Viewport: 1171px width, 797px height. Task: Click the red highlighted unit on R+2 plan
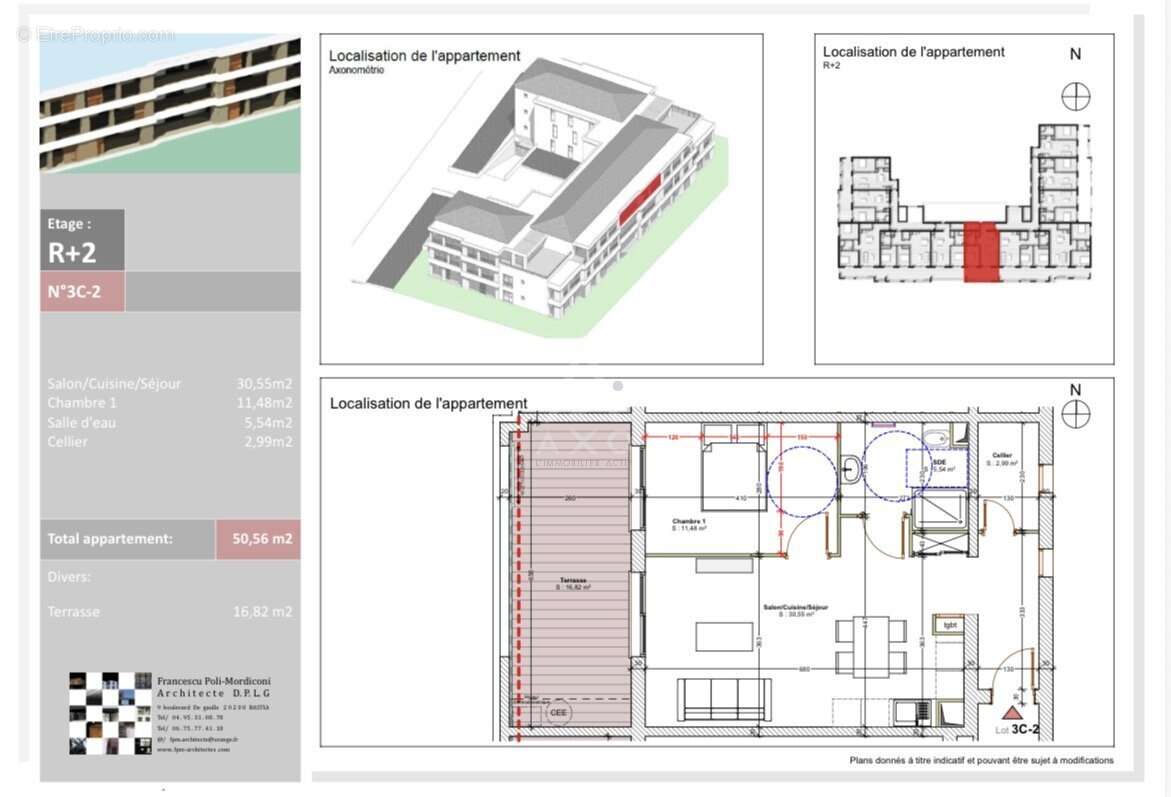981,252
